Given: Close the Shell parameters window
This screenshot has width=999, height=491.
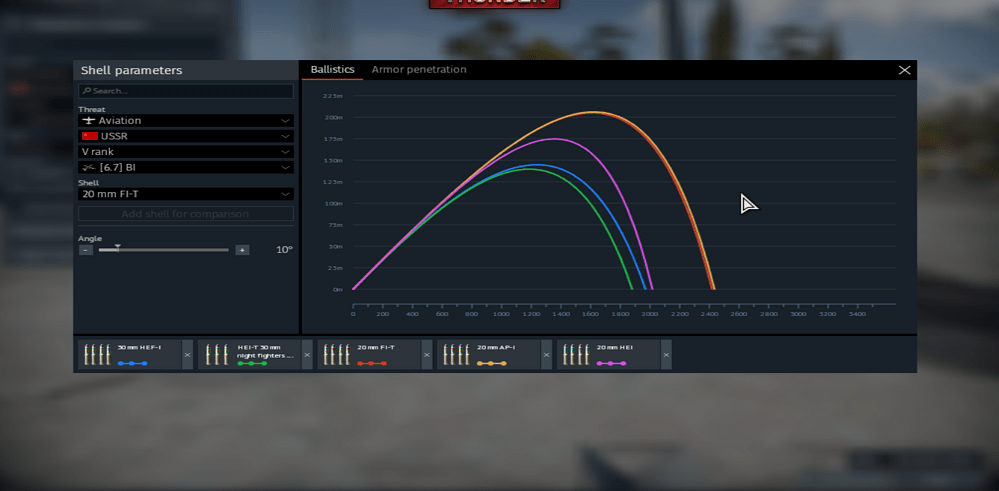Looking at the screenshot, I should 904,70.
